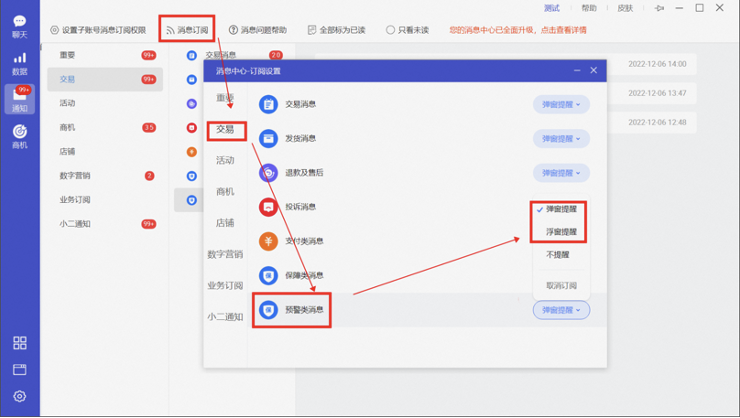Click 交易消息 clipboard icon in dialog

coord(268,104)
